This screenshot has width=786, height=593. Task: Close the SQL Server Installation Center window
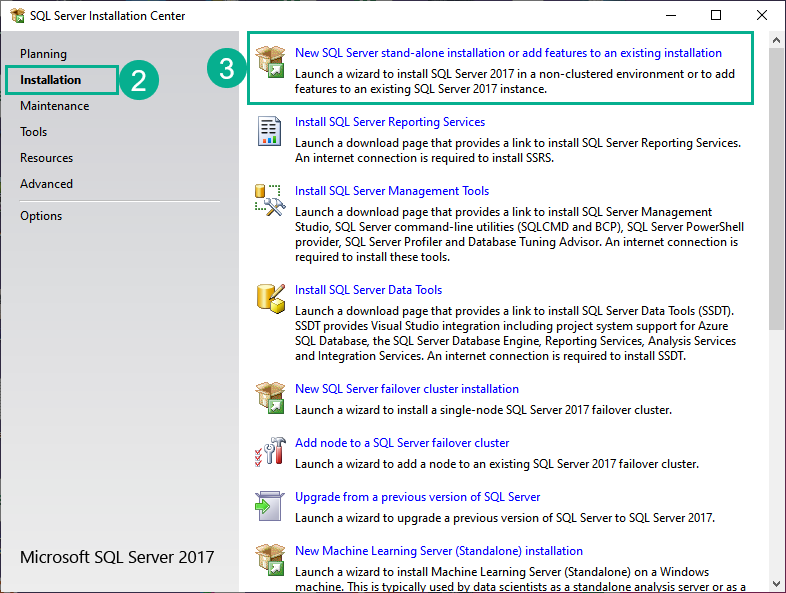762,16
